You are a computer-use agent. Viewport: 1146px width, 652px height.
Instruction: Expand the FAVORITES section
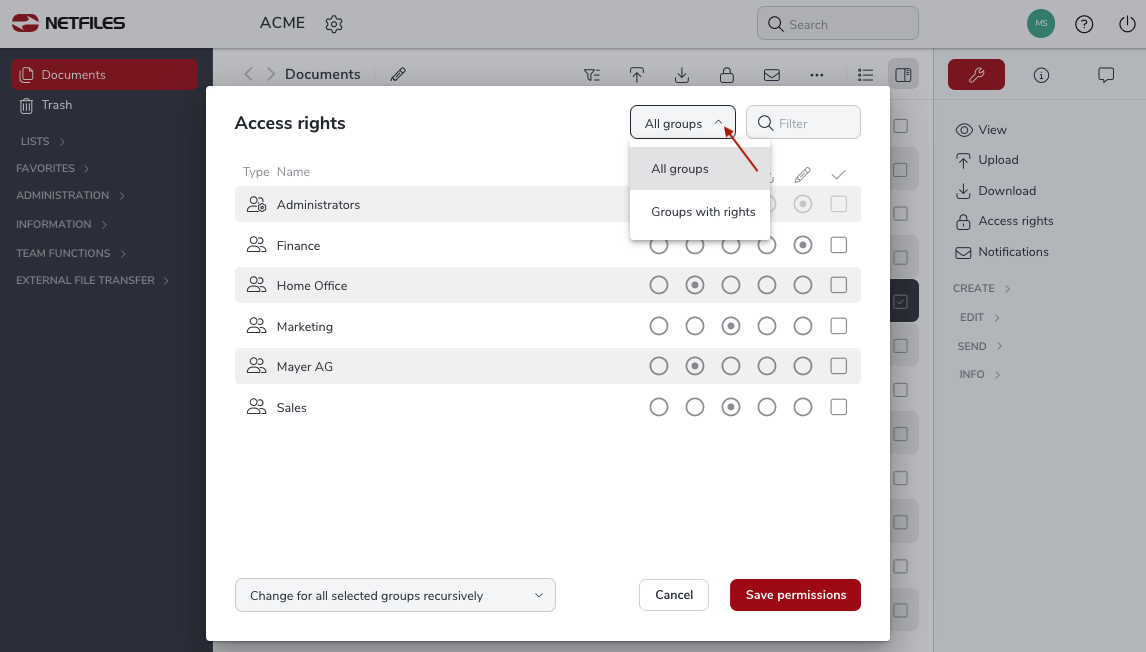pos(53,168)
